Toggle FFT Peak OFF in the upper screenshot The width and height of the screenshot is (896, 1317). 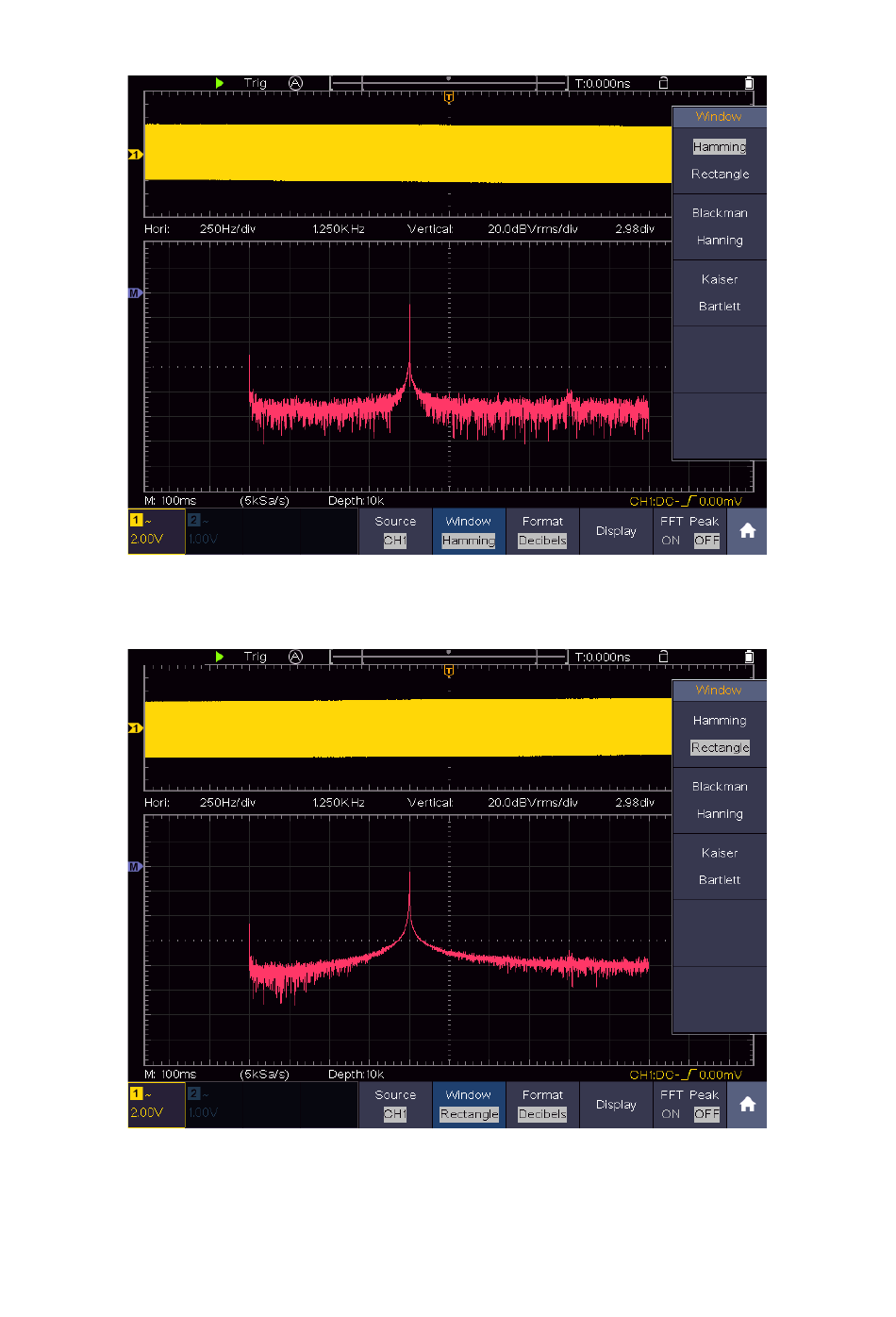(x=706, y=541)
